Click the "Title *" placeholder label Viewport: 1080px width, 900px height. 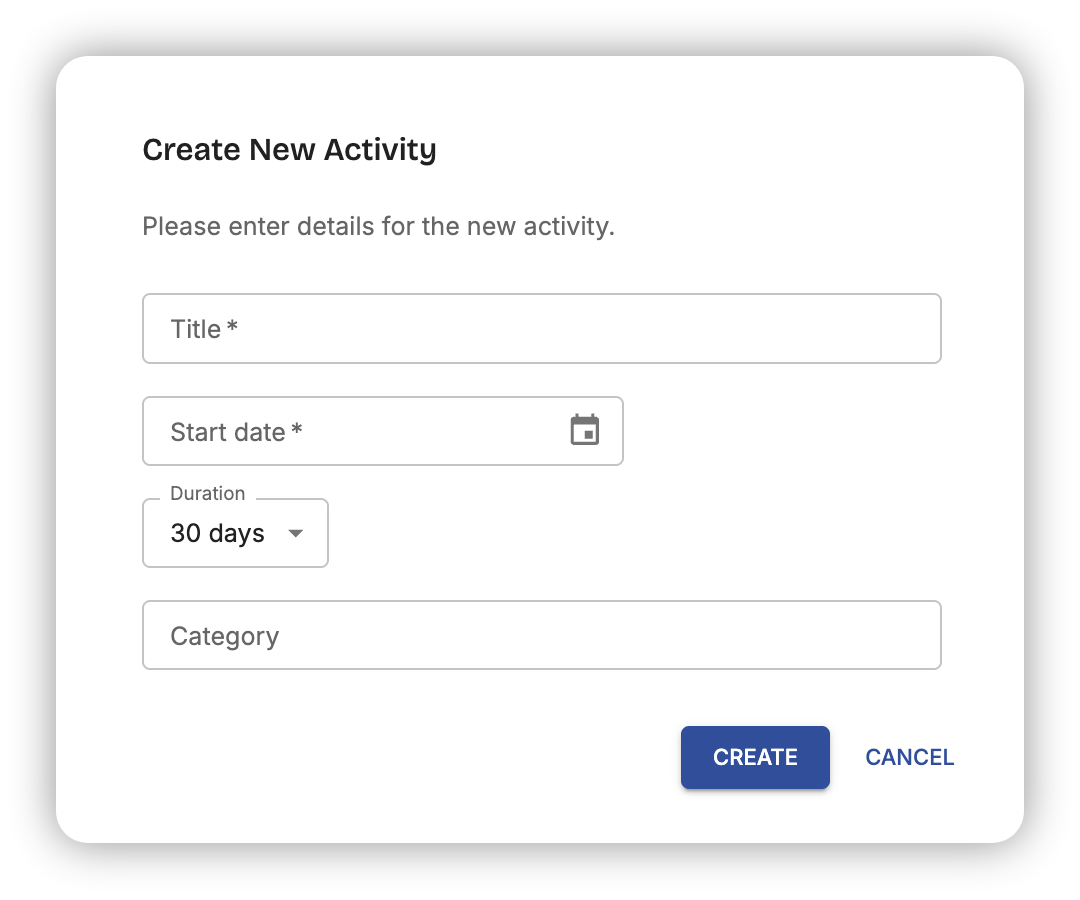click(x=203, y=329)
